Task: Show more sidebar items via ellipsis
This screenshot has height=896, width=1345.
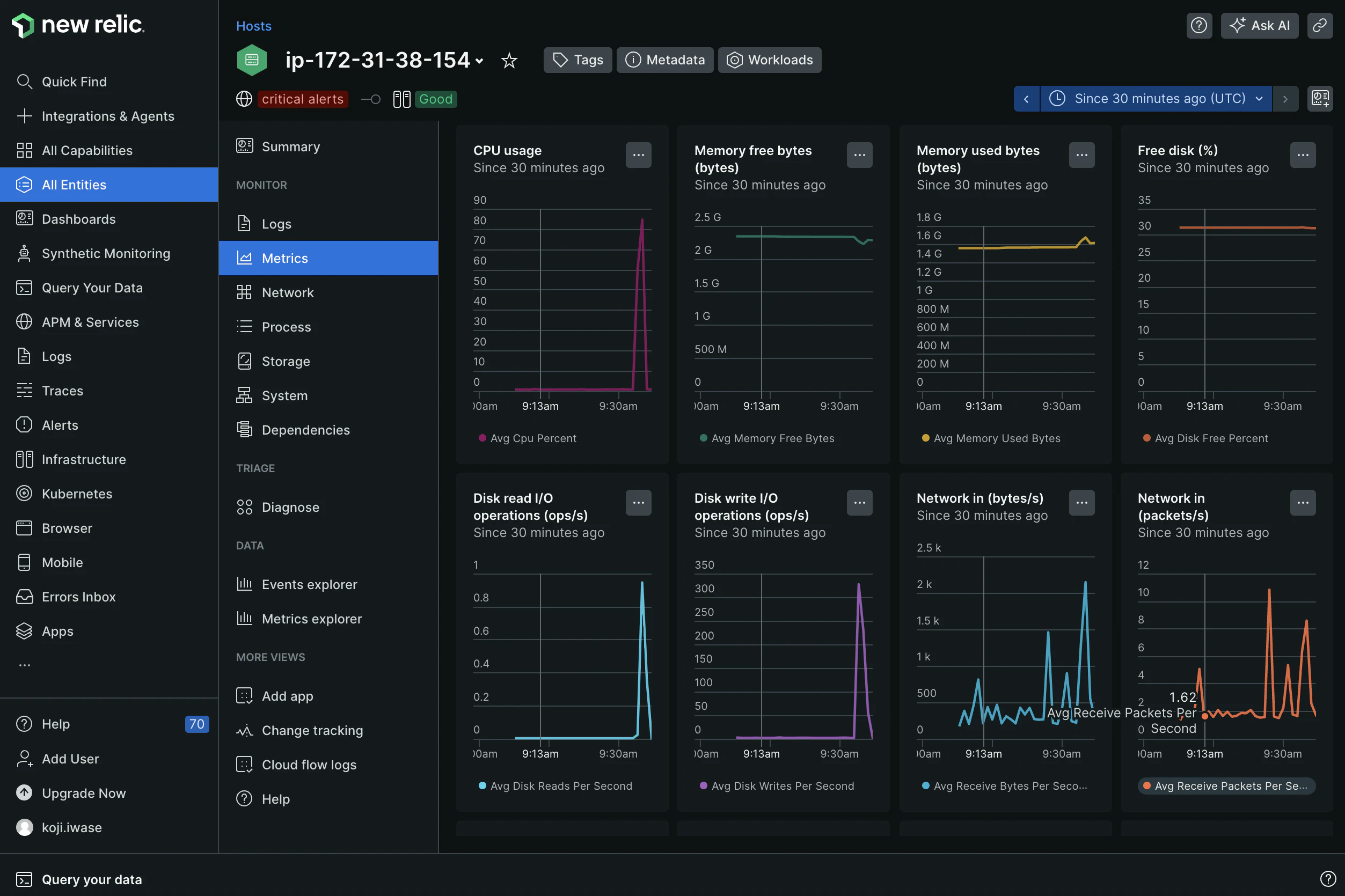Action: 25,665
